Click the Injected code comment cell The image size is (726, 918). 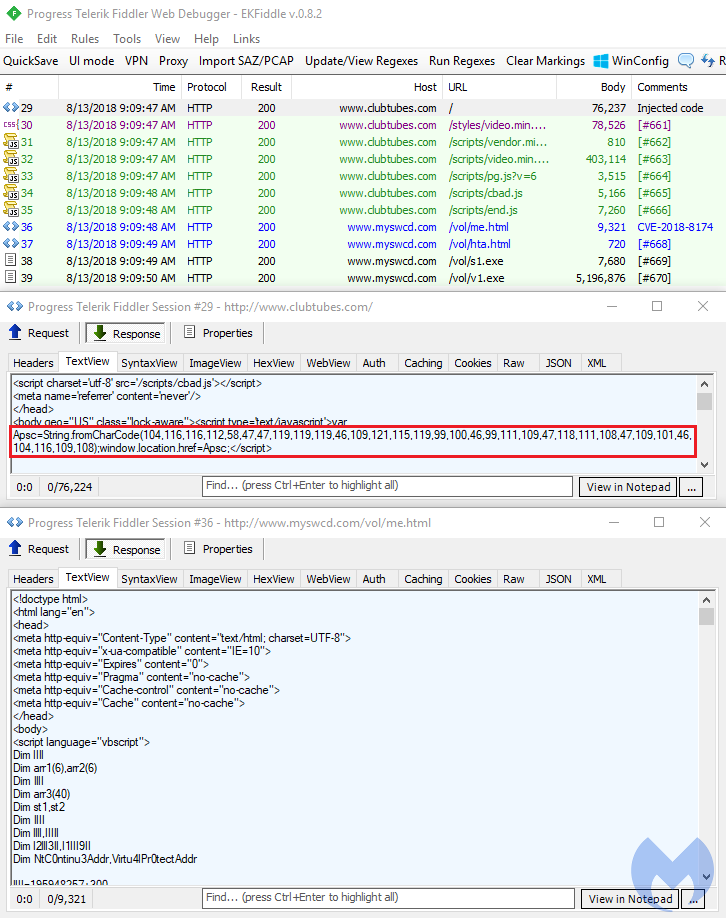[x=670, y=108]
